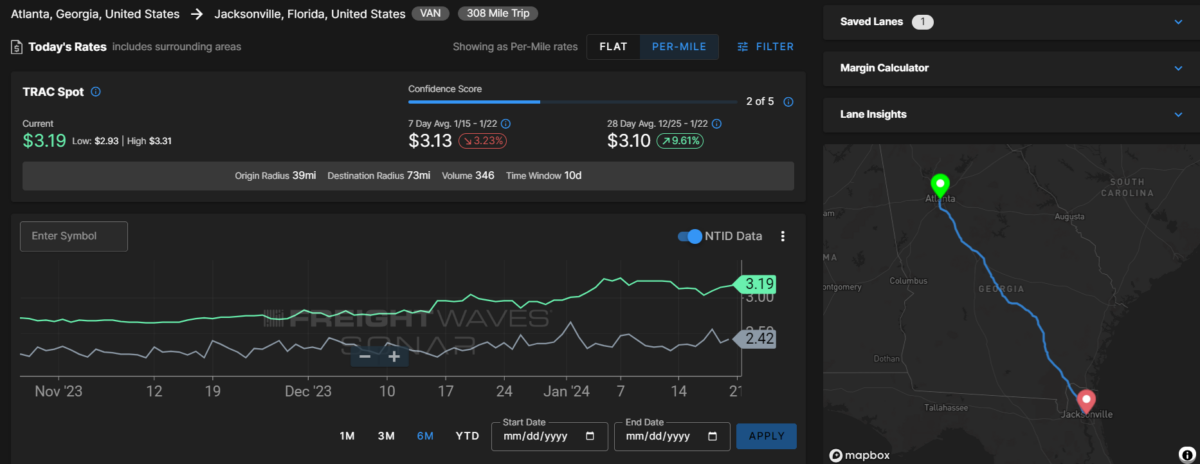Screen dimensions: 1200x464
Task: Click the green Atlanta origin map pin
Action: (940, 186)
